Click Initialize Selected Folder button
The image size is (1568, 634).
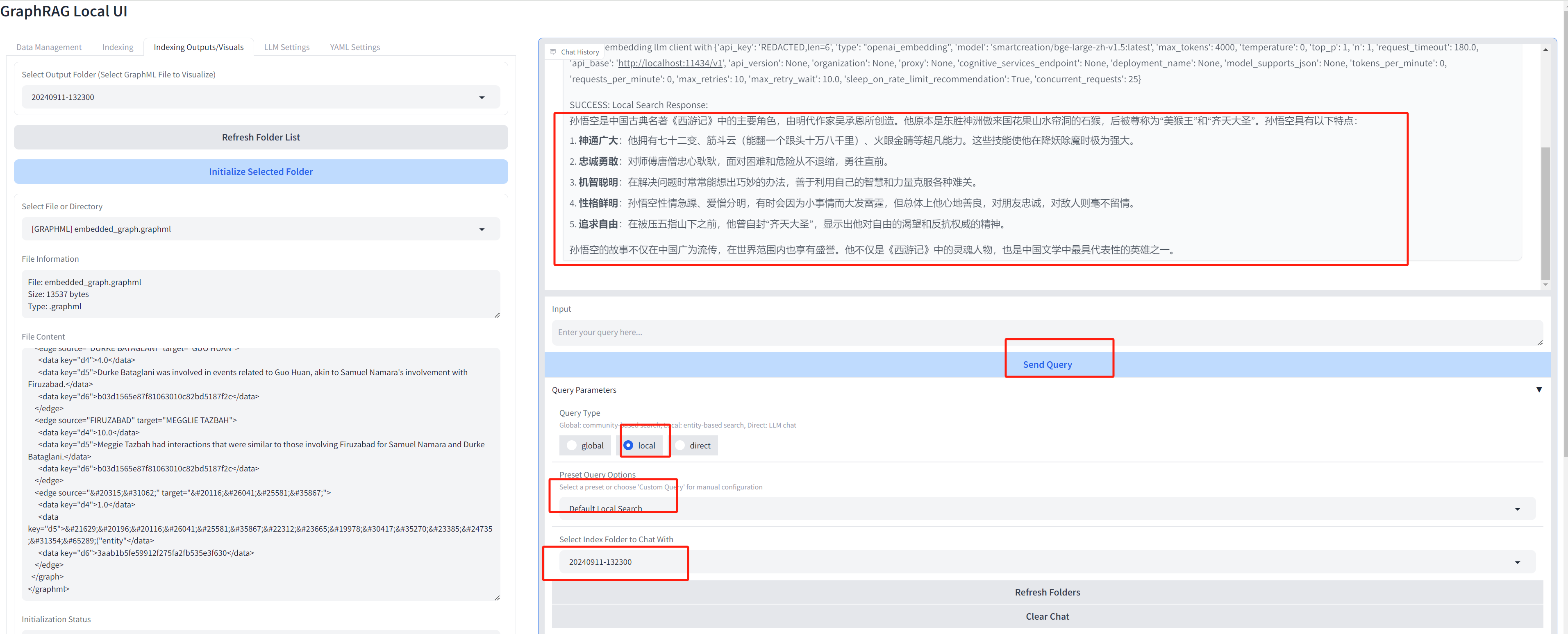point(261,172)
